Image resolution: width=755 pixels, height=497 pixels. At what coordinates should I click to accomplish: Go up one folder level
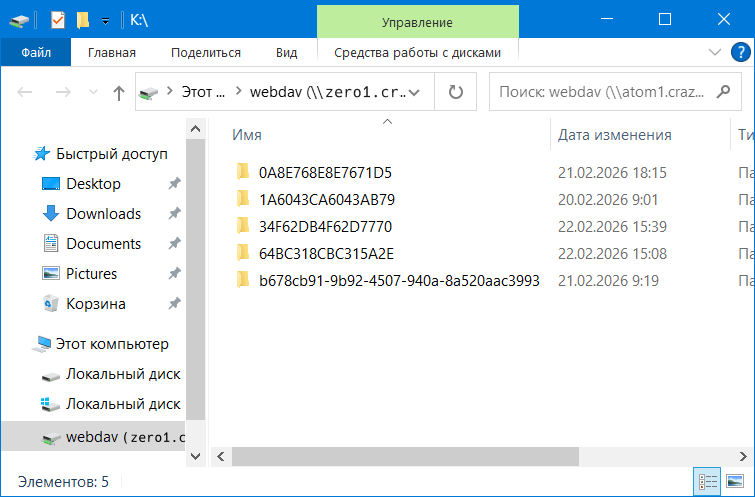[x=119, y=93]
